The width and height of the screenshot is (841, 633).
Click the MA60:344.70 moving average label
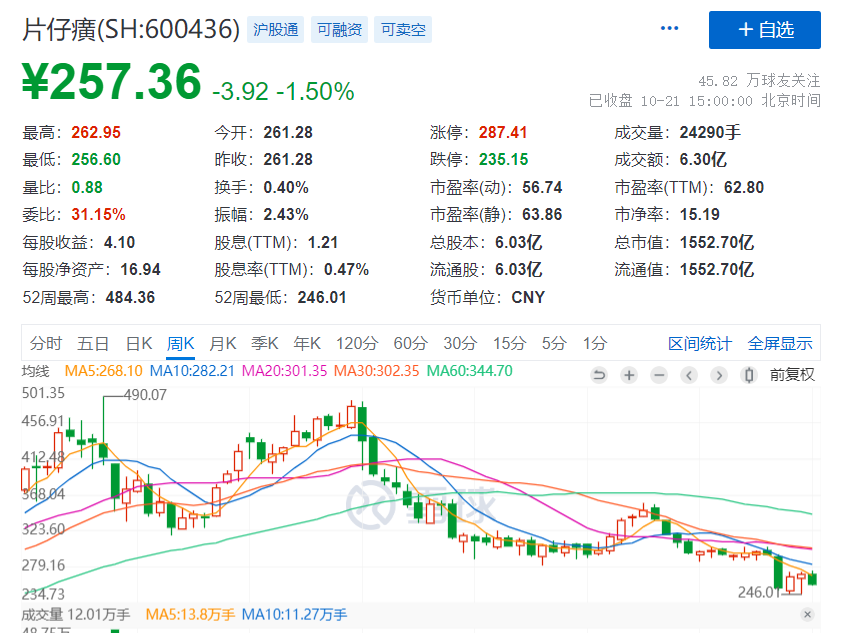[469, 371]
